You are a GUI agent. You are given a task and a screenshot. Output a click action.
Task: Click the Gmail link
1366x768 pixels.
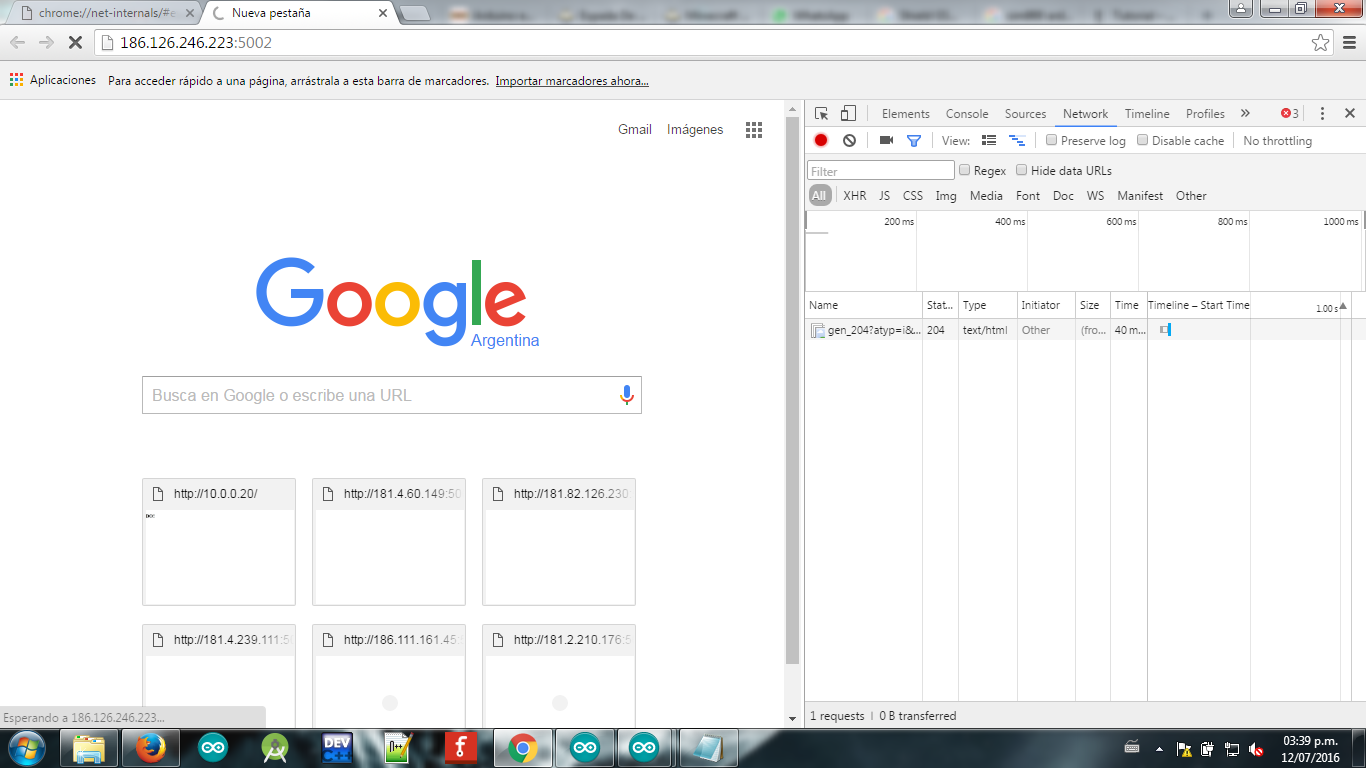pyautogui.click(x=635, y=129)
